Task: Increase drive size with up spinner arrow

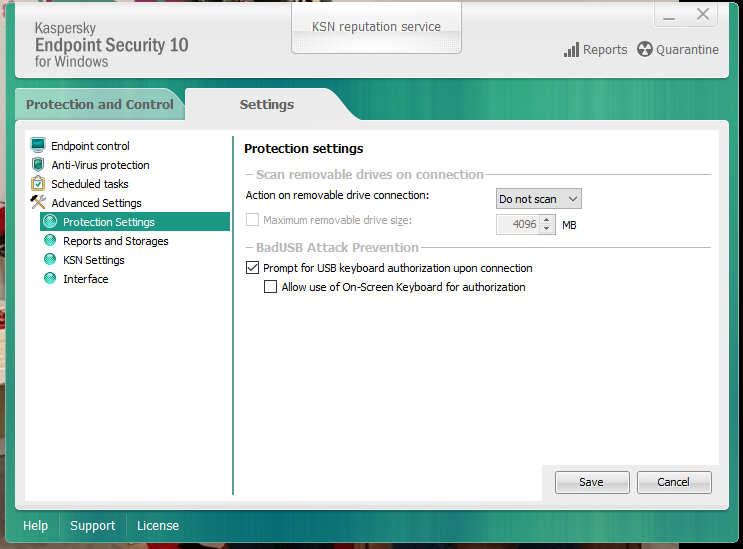Action: click(x=547, y=220)
